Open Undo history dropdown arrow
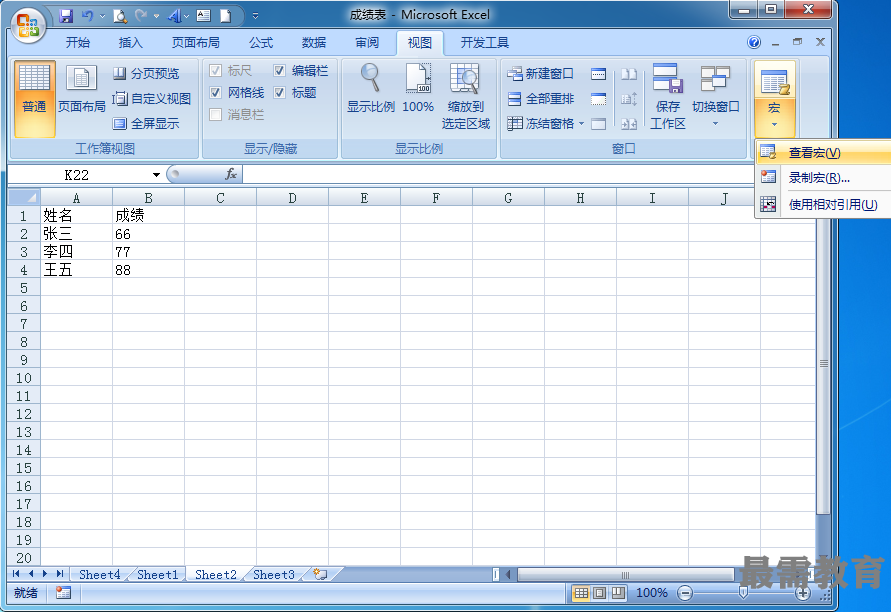Viewport: 891px width, 612px height. (x=102, y=16)
